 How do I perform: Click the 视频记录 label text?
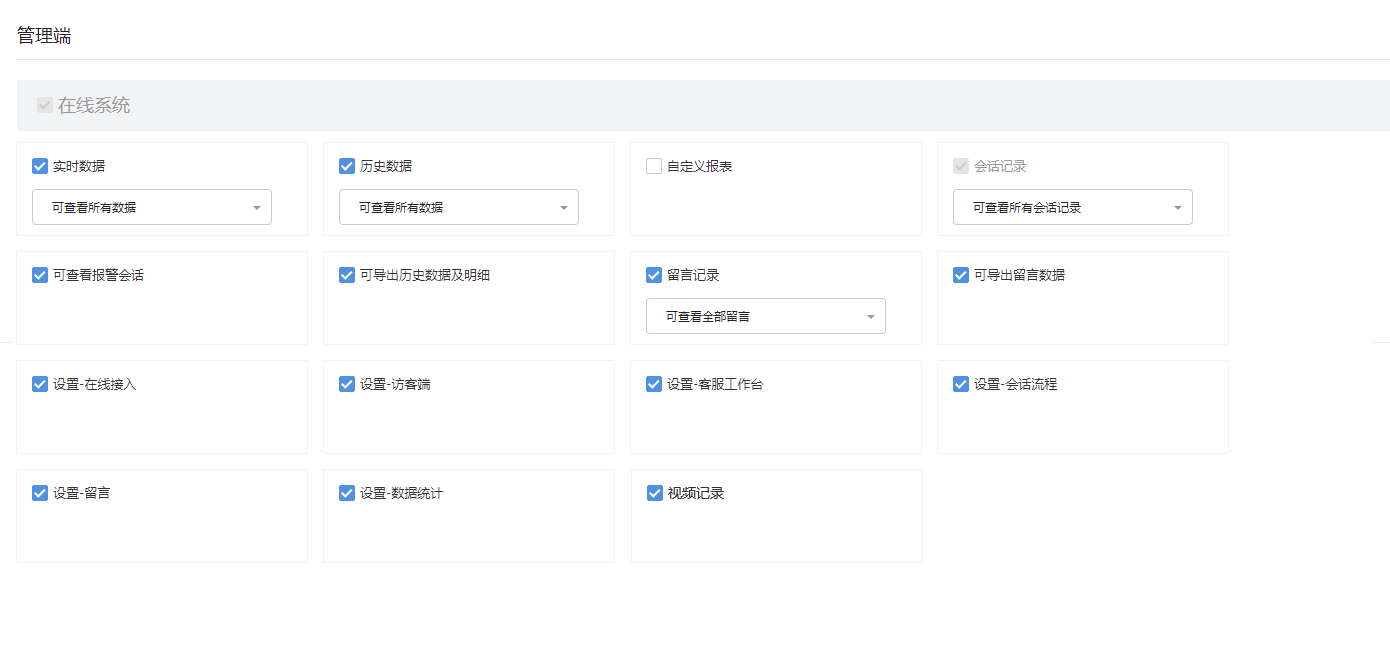(696, 493)
